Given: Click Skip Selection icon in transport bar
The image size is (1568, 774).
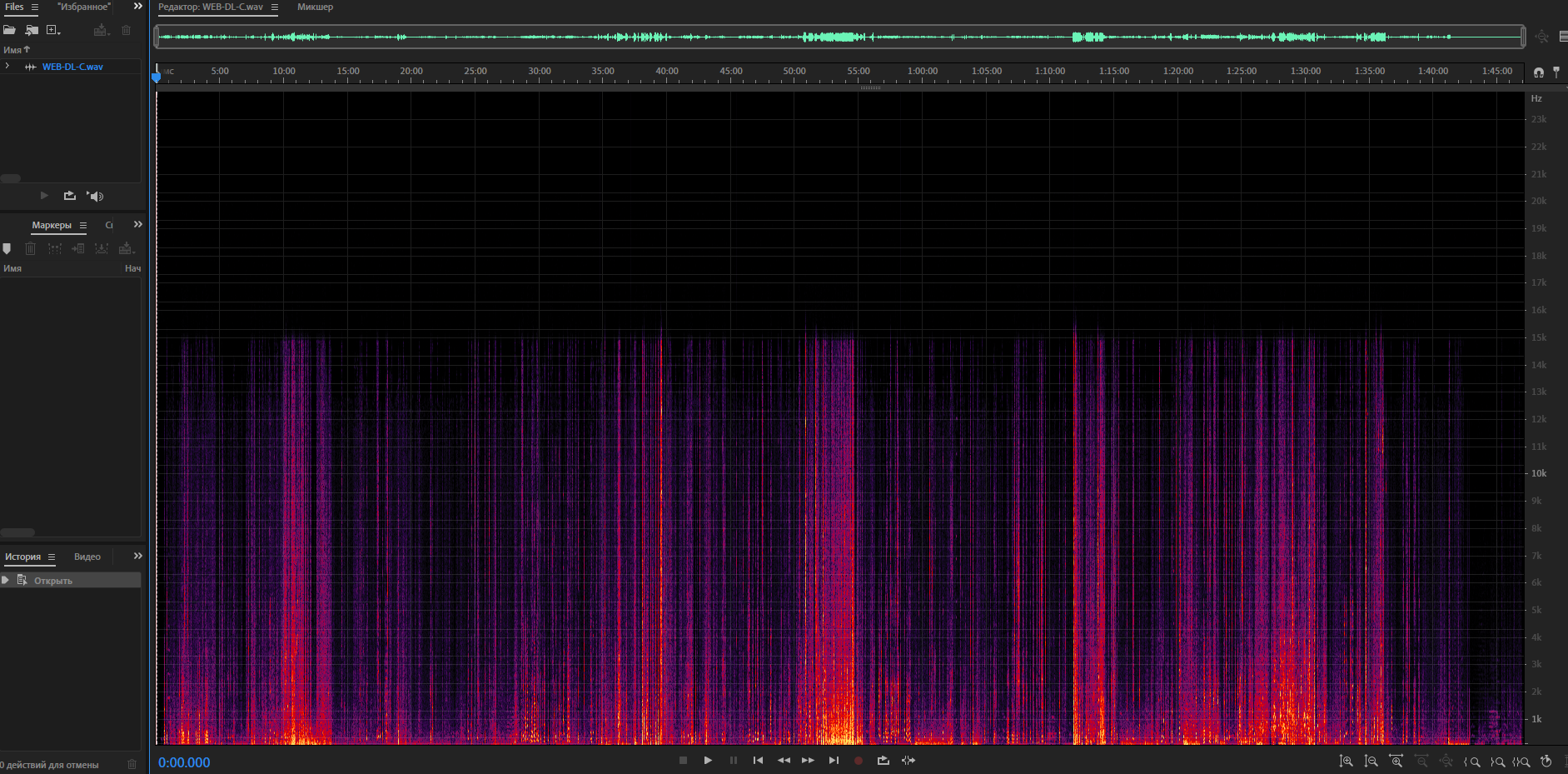Looking at the screenshot, I should [x=908, y=760].
